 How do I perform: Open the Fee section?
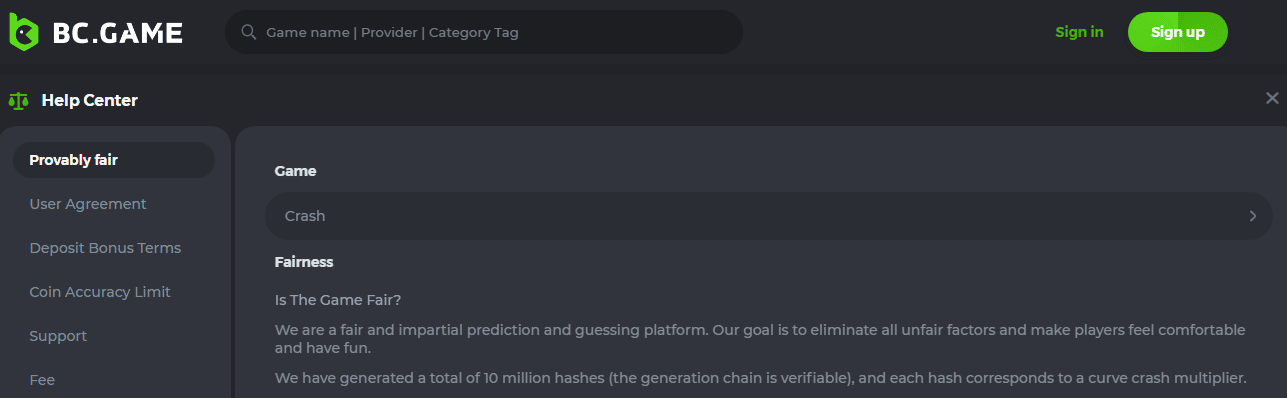click(x=42, y=380)
